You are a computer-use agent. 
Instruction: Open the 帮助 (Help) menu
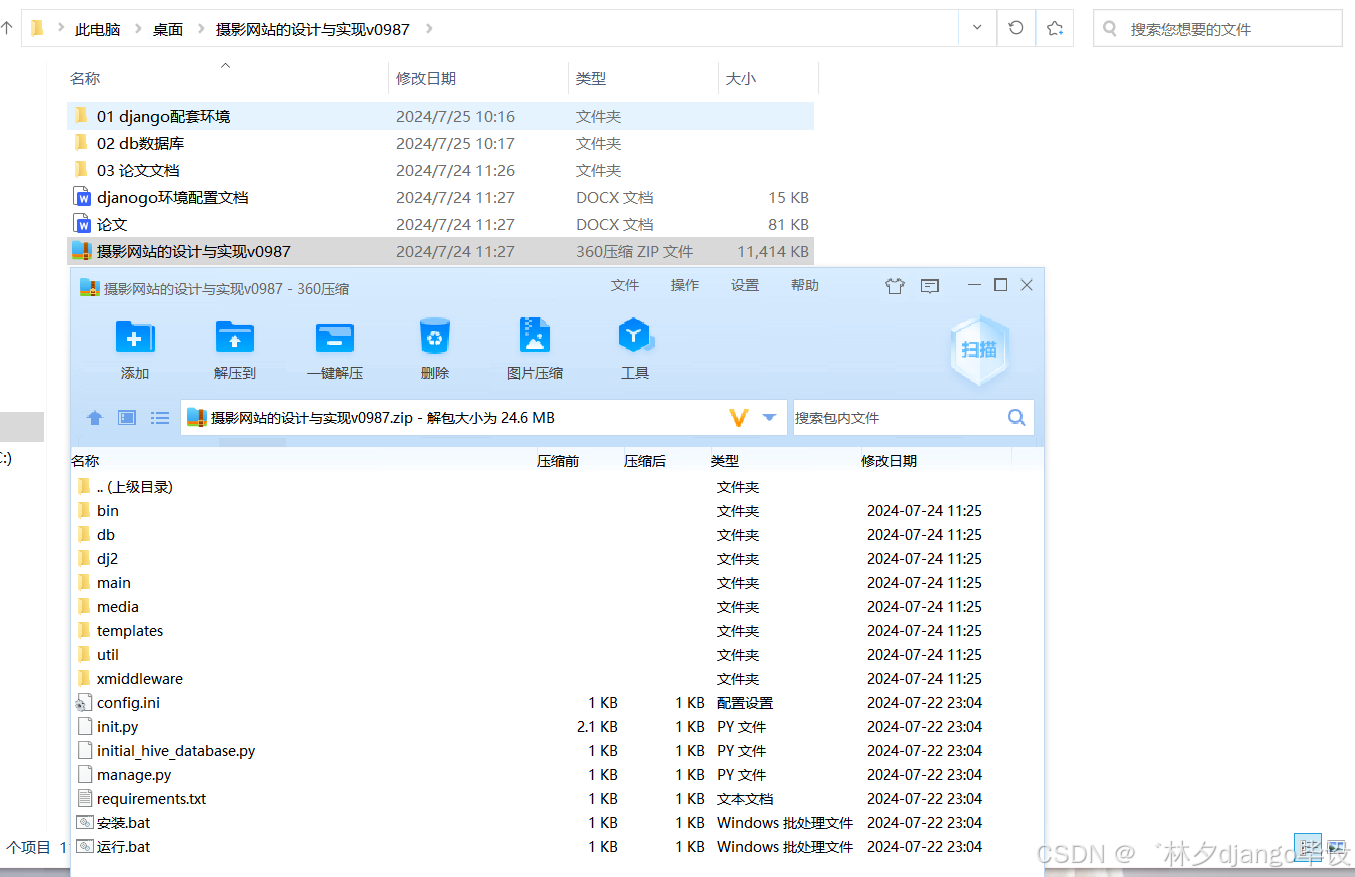(804, 285)
